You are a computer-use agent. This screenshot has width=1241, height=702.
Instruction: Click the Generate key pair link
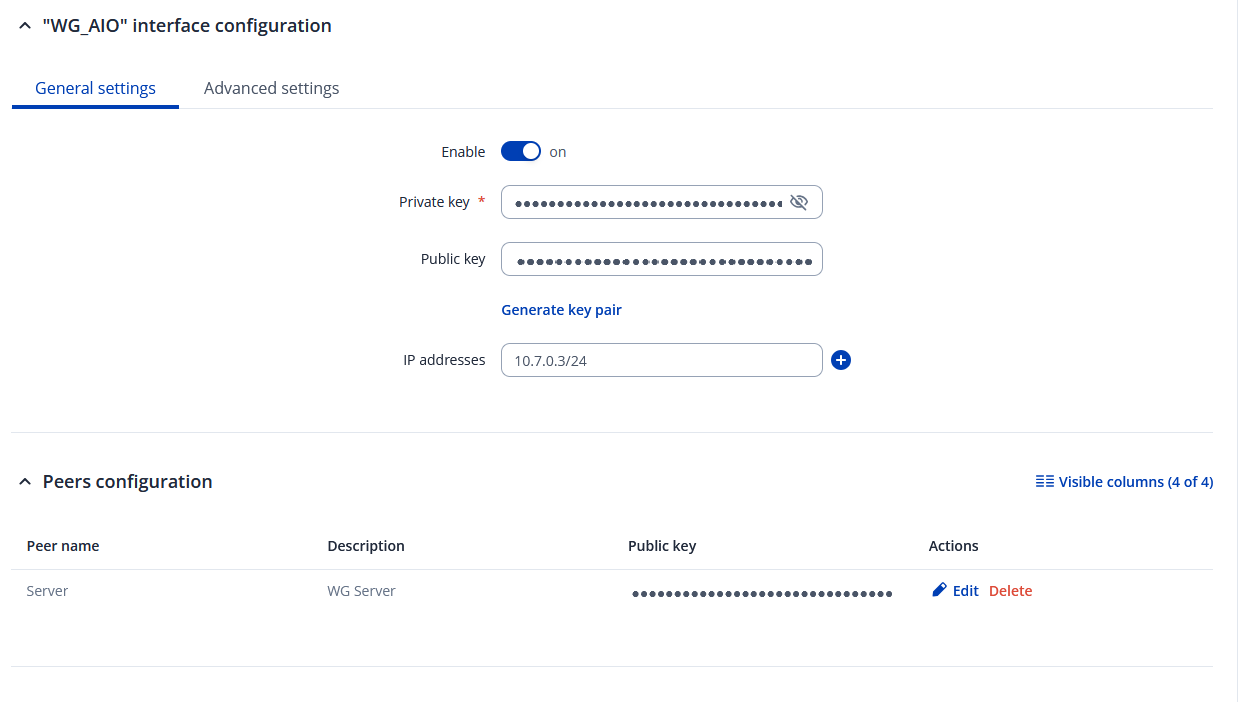[x=561, y=310]
